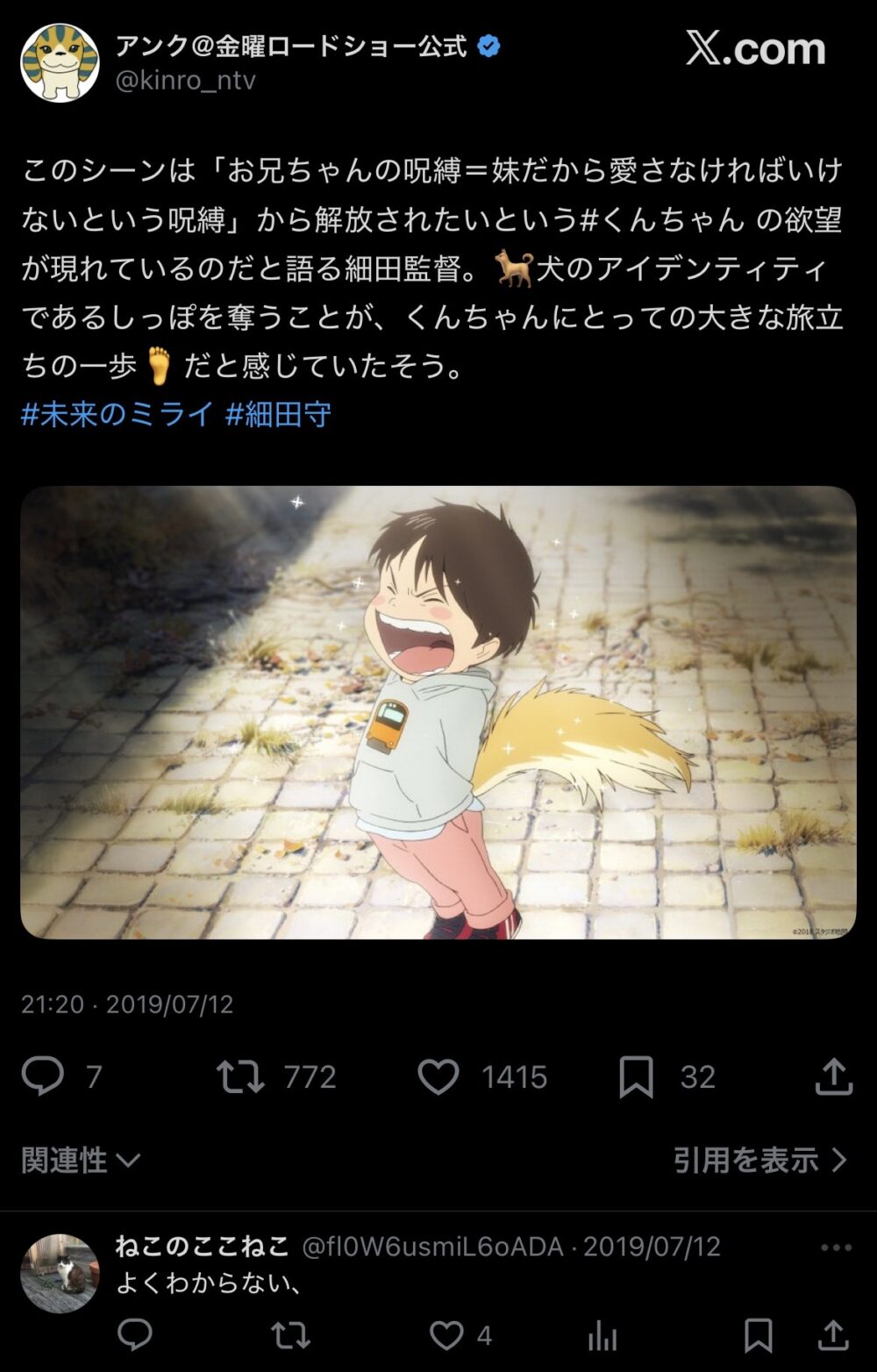Like the ねこのここねこ comment
This screenshot has height=1372, width=877.
click(x=446, y=1335)
